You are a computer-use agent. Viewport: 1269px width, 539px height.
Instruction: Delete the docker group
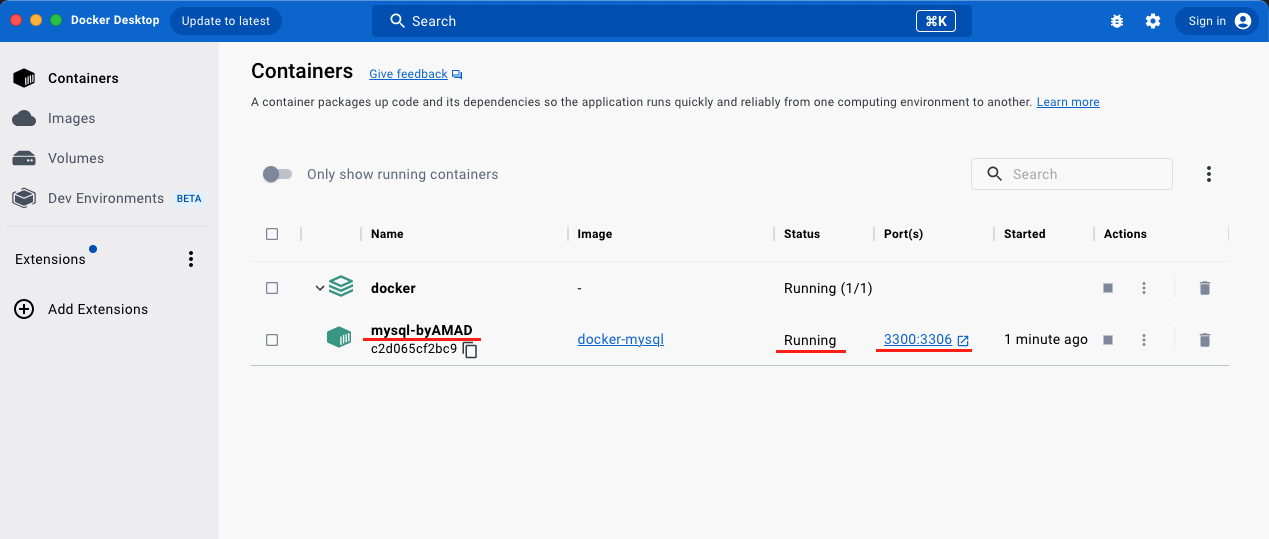point(1205,288)
